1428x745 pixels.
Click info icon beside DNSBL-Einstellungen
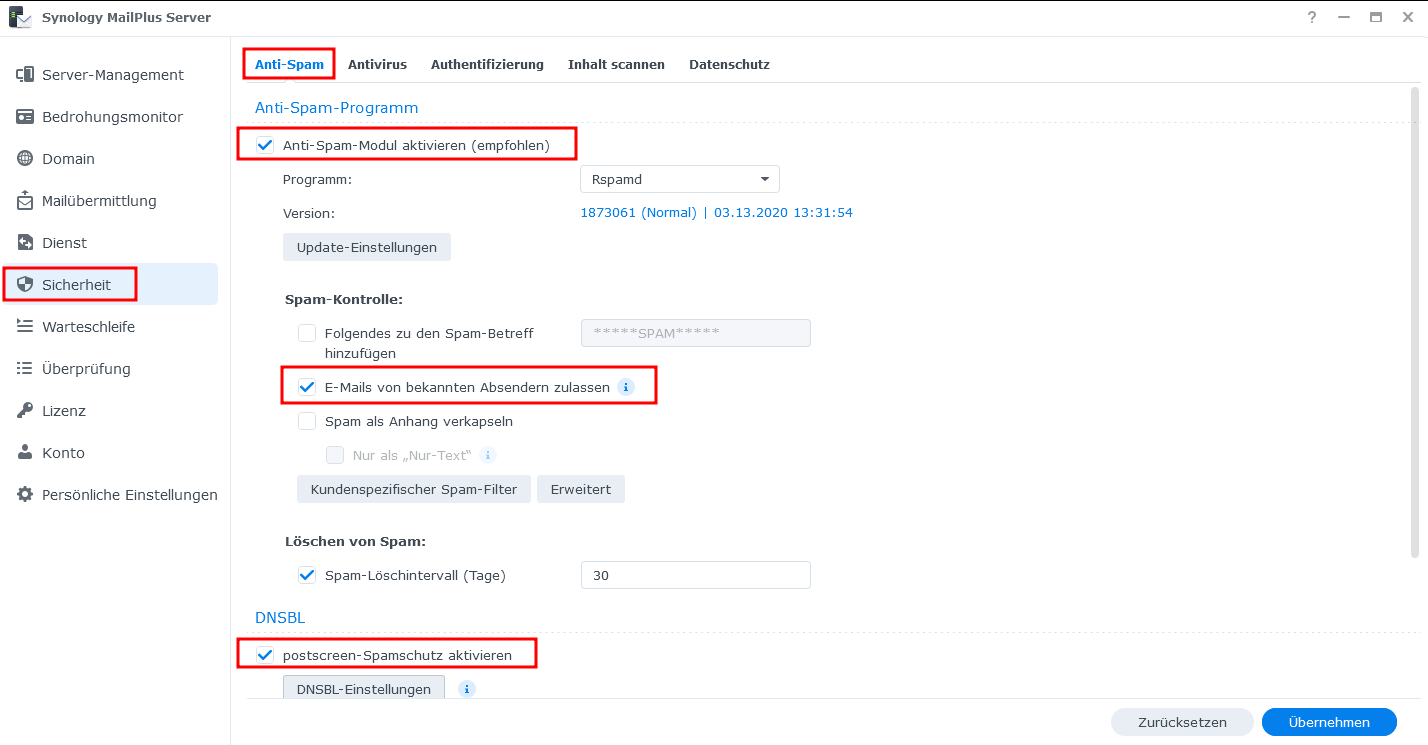click(x=466, y=689)
